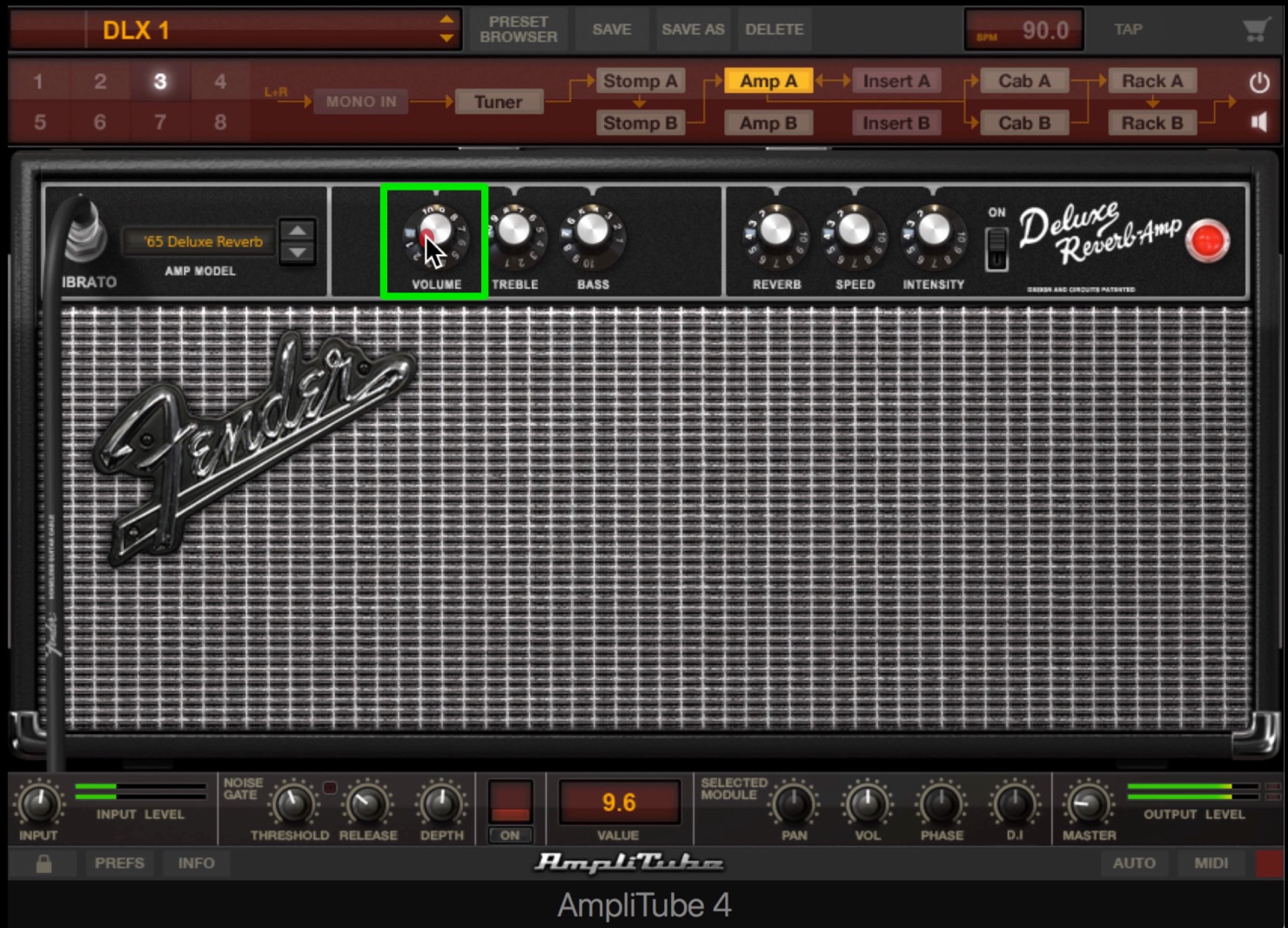Screen dimensions: 1288x928
Task: Toggle the vibrato ON switch
Action: [x=996, y=248]
